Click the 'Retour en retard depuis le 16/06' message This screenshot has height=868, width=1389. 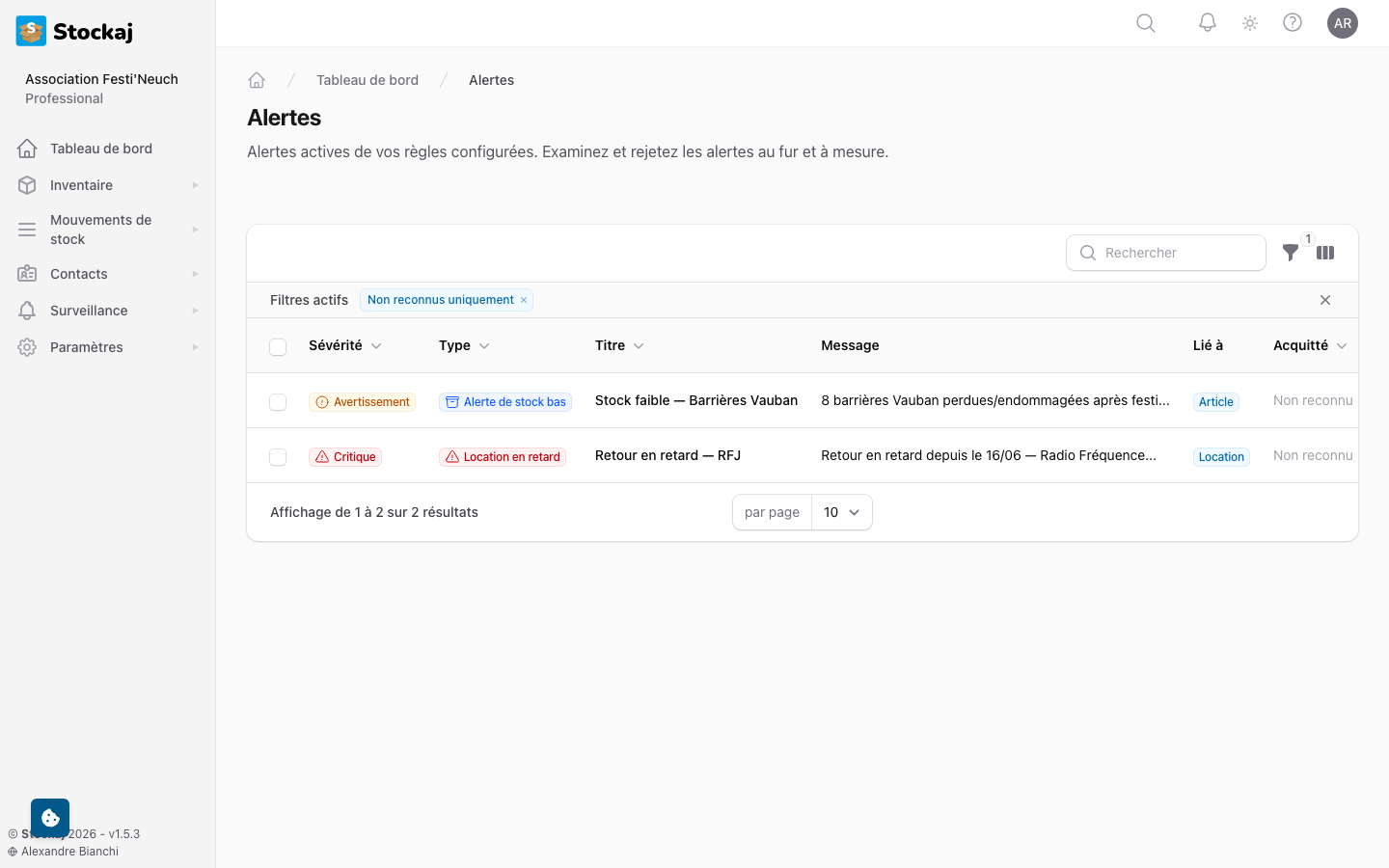(989, 455)
